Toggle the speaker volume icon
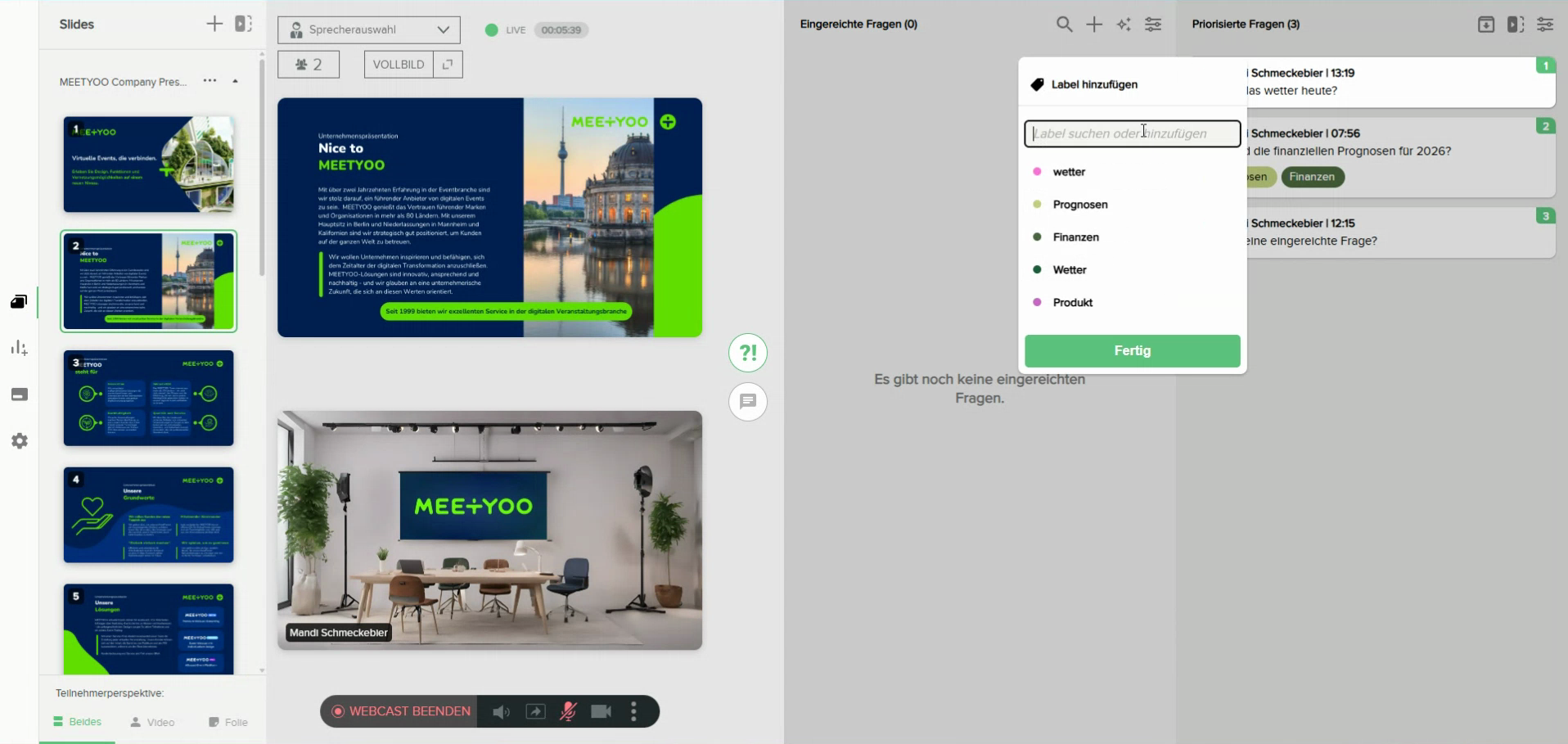 click(x=501, y=712)
